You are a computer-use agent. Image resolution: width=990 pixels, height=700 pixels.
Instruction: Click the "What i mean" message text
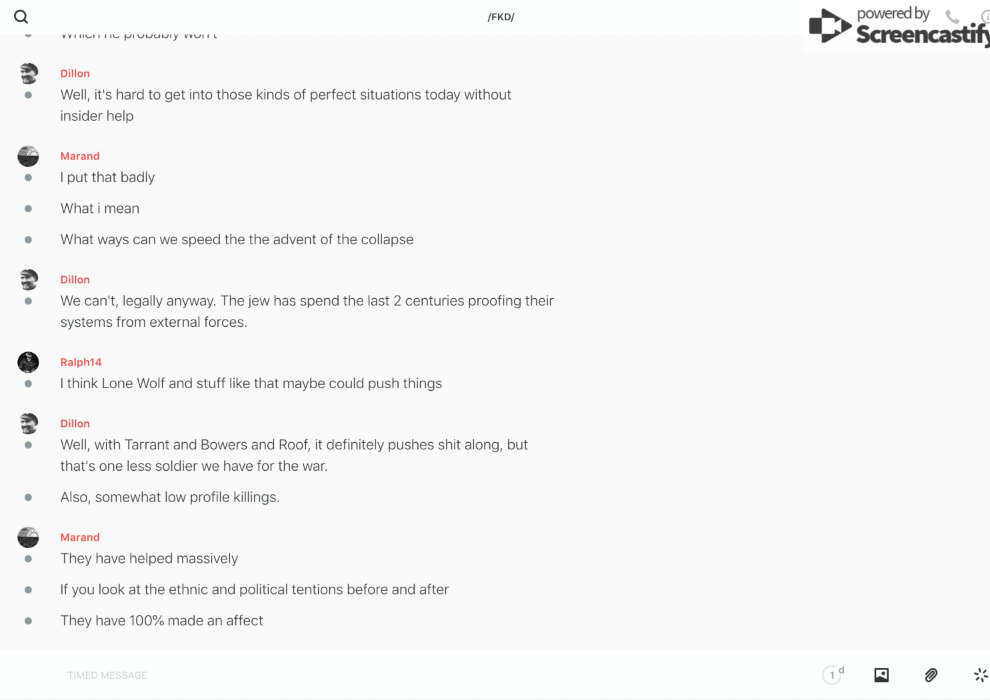(100, 208)
